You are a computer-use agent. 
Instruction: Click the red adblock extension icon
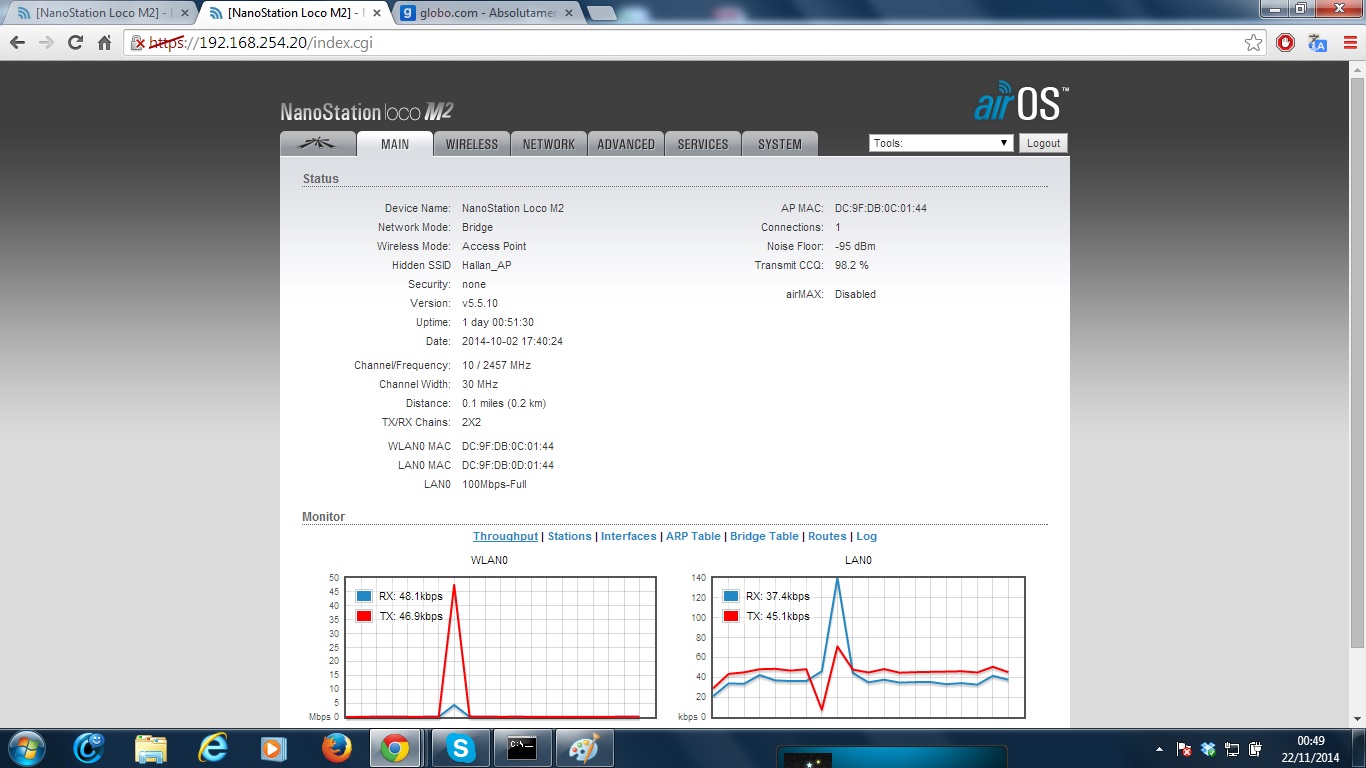pyautogui.click(x=1286, y=43)
